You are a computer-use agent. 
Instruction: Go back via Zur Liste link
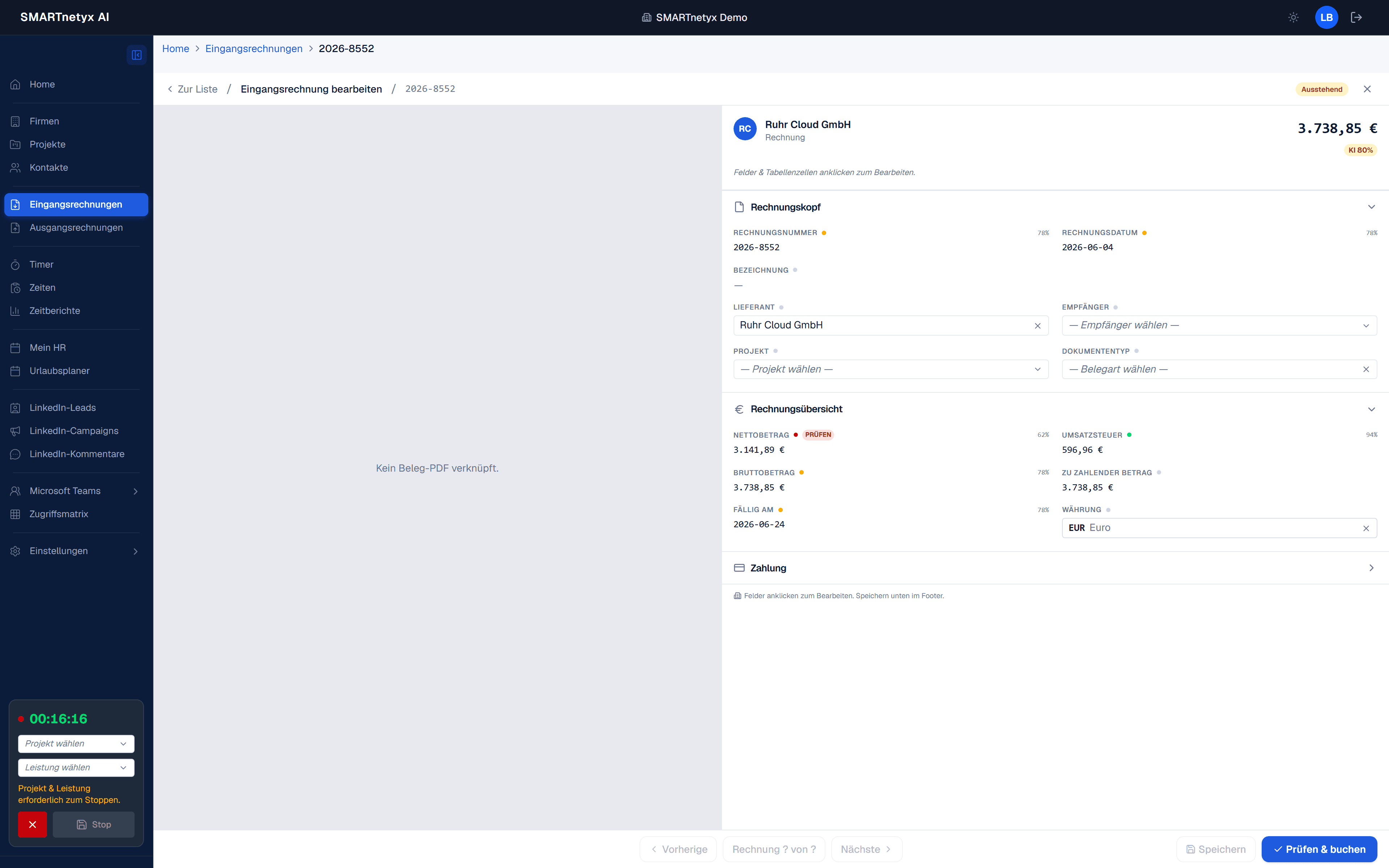[192, 89]
